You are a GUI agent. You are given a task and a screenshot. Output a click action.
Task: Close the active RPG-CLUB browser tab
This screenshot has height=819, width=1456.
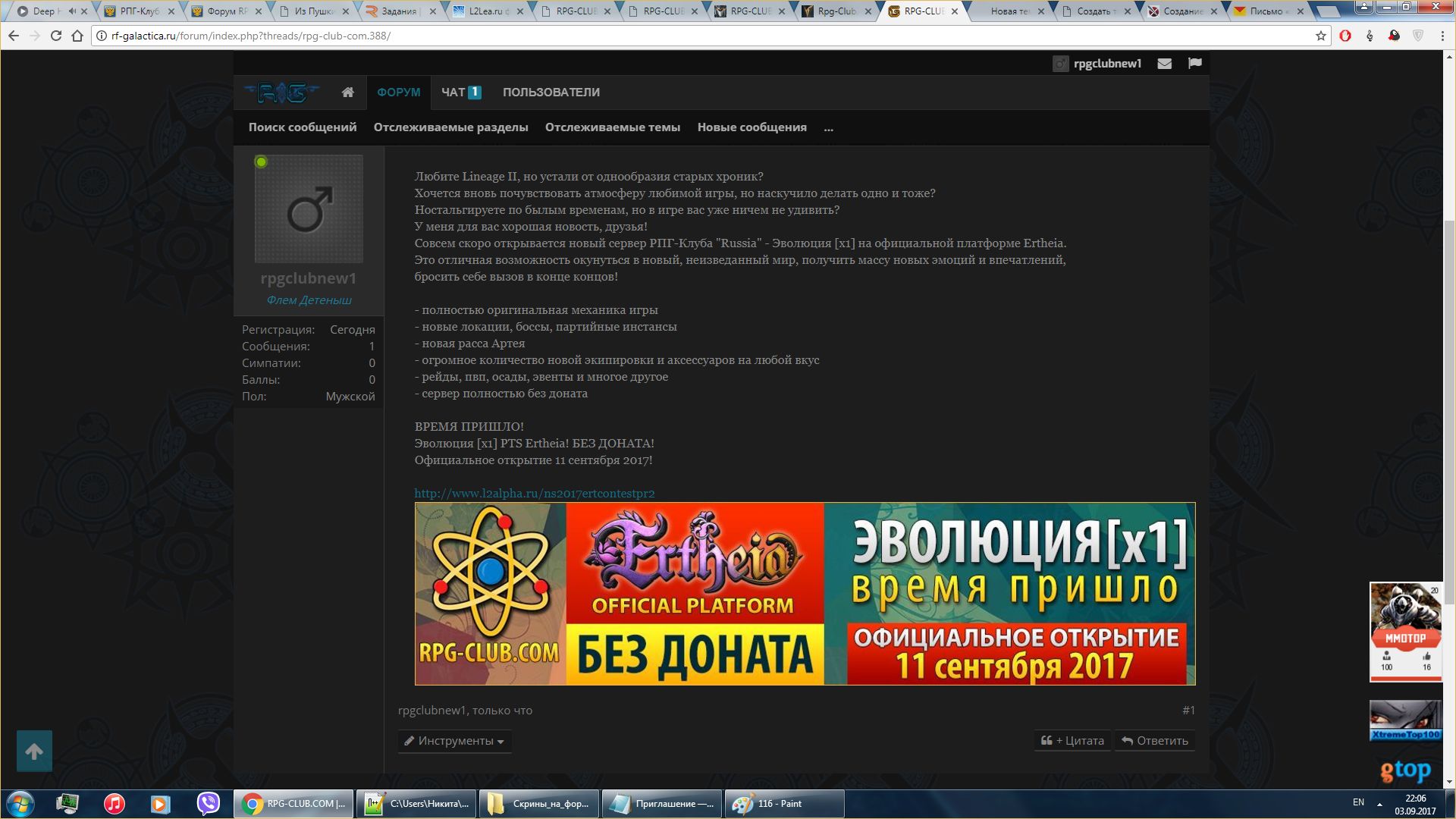[x=954, y=11]
